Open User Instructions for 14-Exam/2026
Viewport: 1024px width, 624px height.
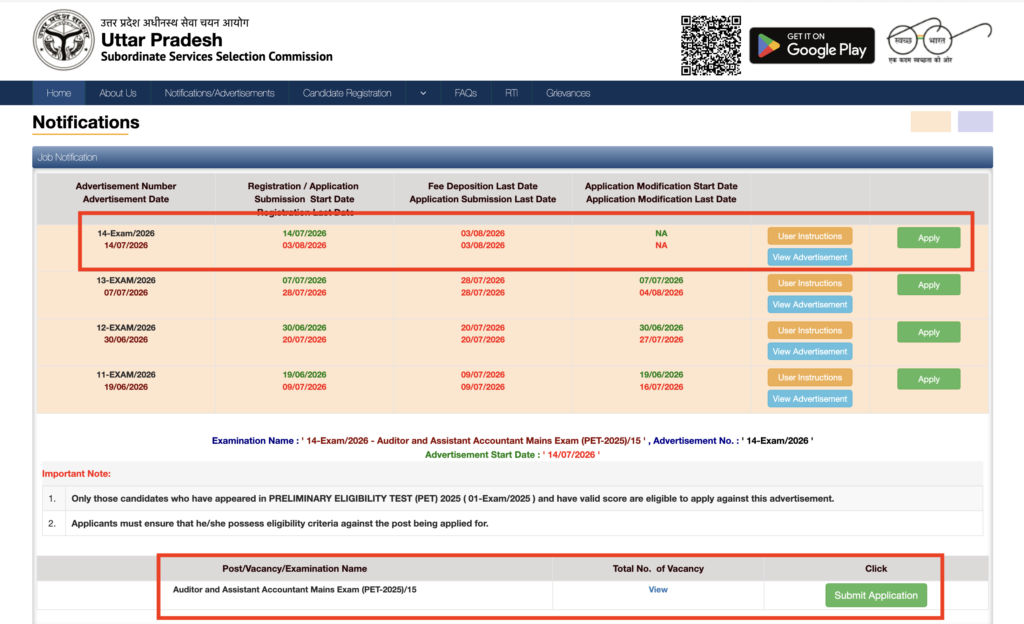tap(810, 236)
